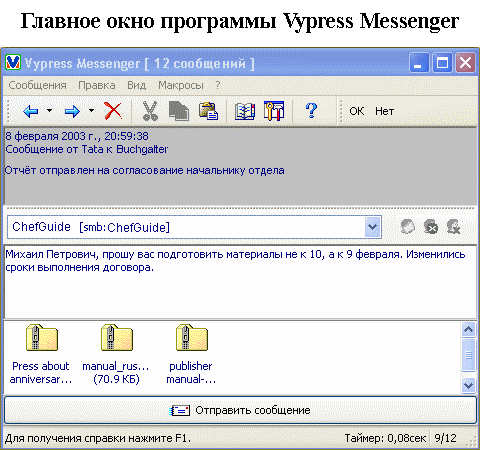Go to next message with blue forward arrow
Screen dimensions: 480x450
[x=72, y=111]
